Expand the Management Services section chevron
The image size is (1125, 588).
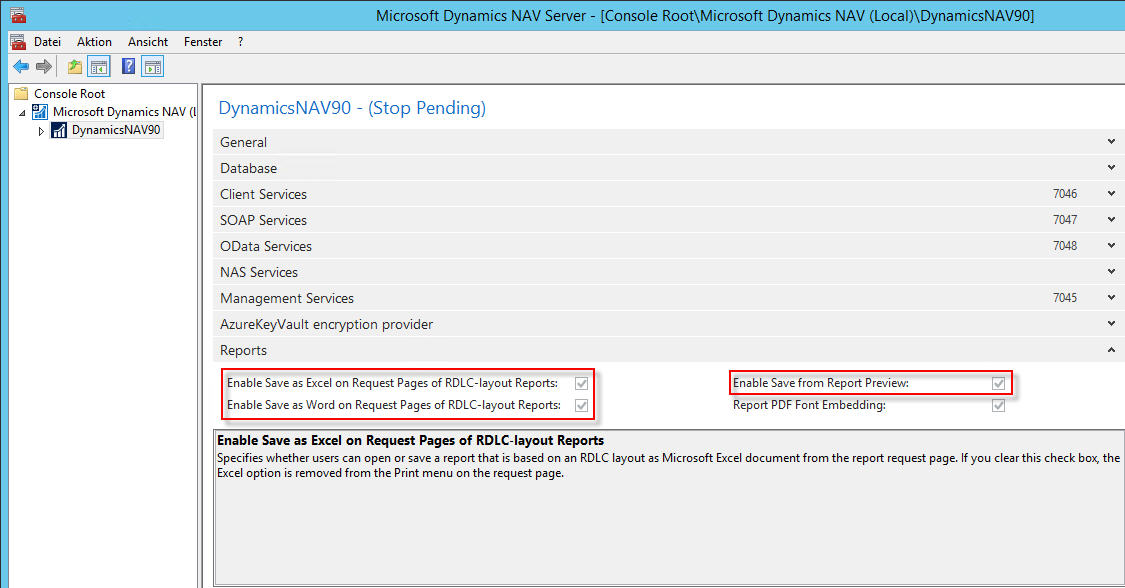click(1111, 298)
